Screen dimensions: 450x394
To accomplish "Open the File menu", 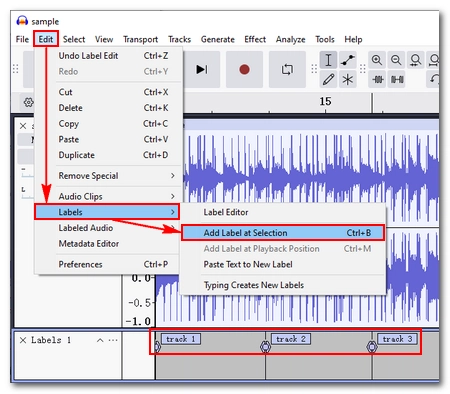I will tap(22, 39).
